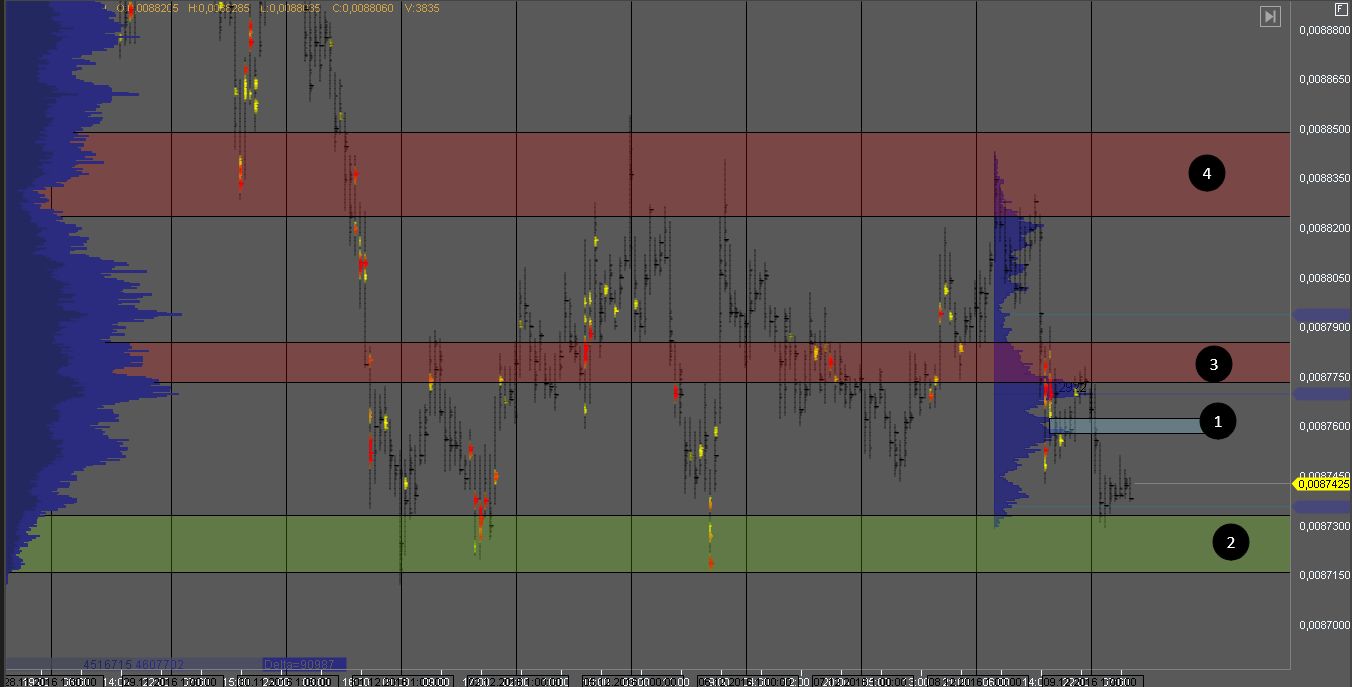Screen dimensions: 1352x687
Task: Click the blue level marker above 0,0087300
Action: click(1322, 508)
